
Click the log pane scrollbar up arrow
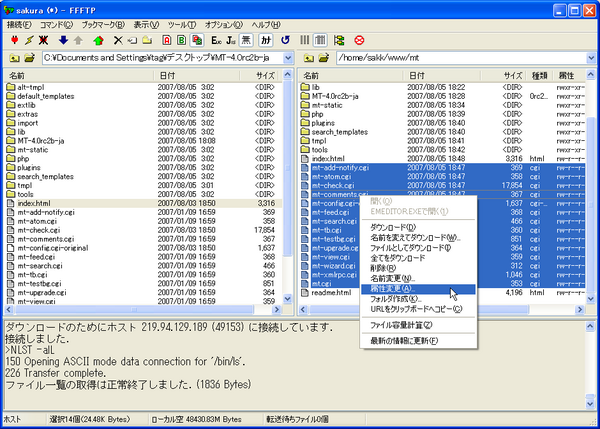(590, 326)
